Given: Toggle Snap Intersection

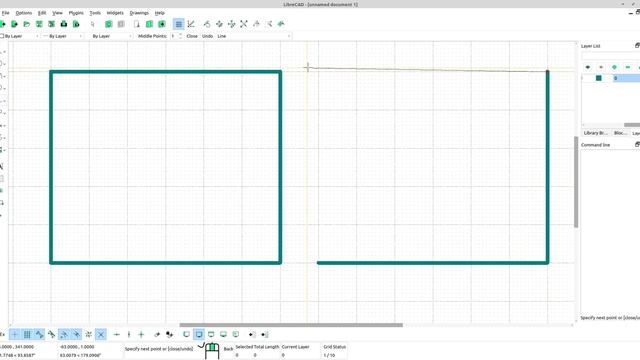Looking at the screenshot, I should click(101, 335).
